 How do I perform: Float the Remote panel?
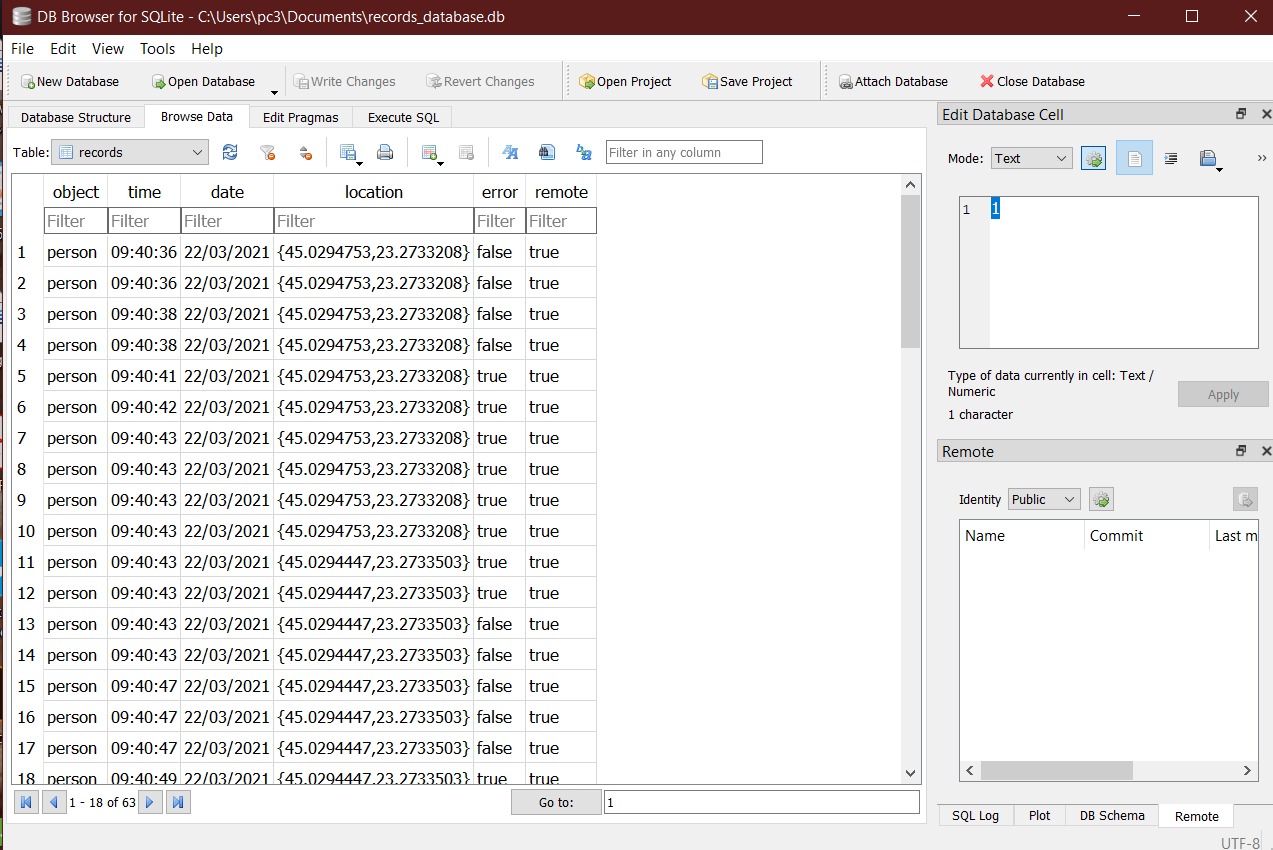pyautogui.click(x=1241, y=451)
